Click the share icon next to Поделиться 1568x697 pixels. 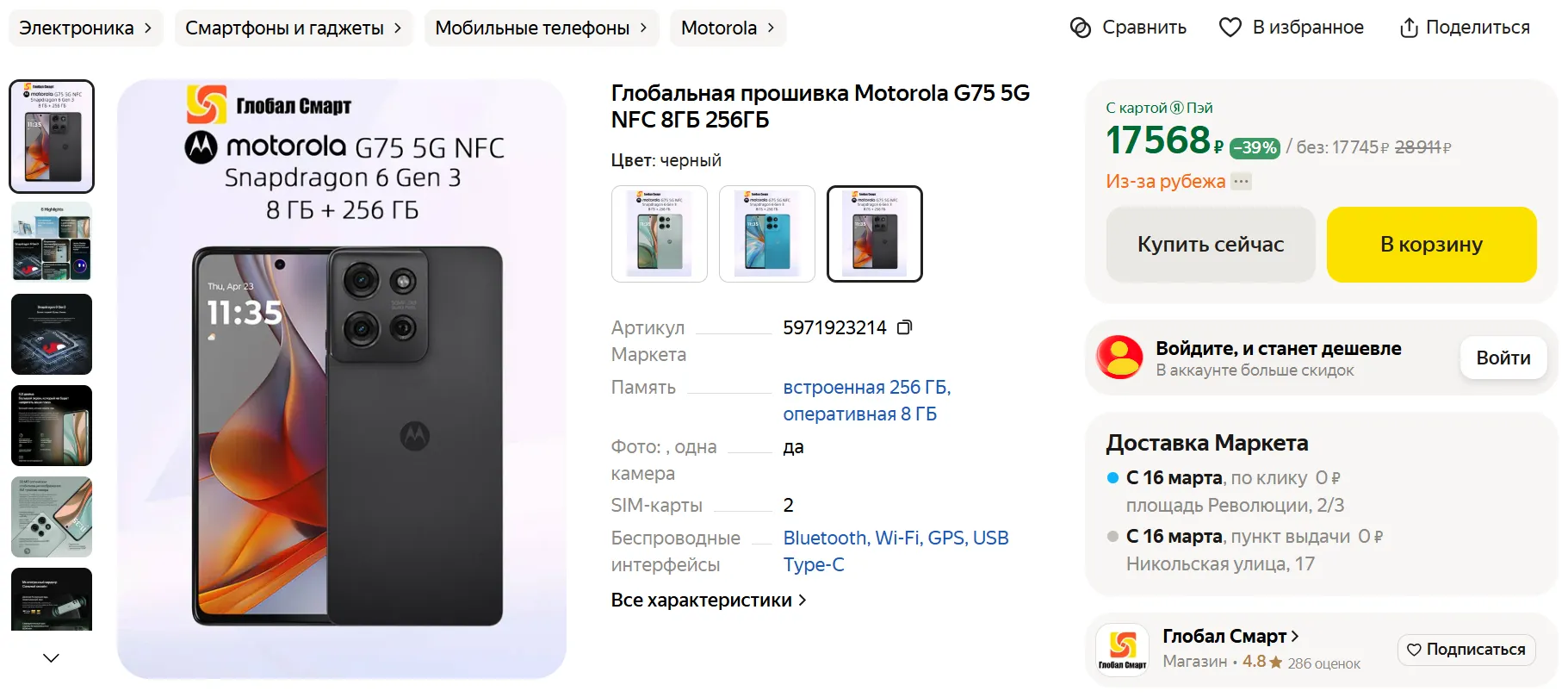[1408, 28]
